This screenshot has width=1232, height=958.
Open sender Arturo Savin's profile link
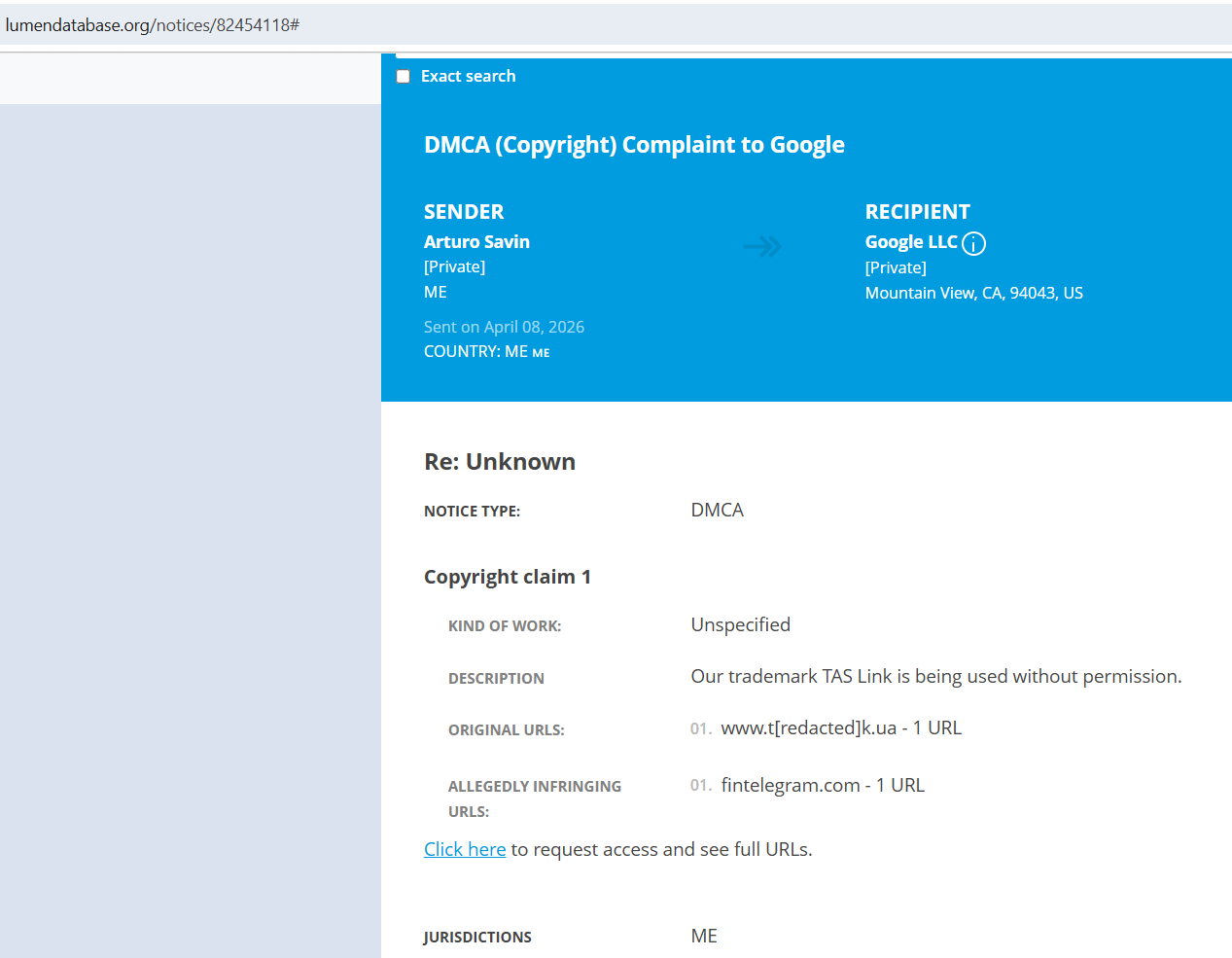point(476,242)
